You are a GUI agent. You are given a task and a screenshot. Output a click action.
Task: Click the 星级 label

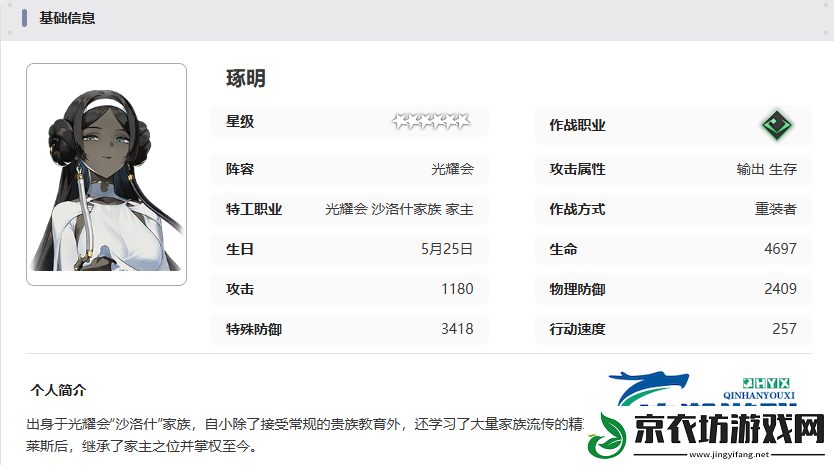(x=240, y=121)
